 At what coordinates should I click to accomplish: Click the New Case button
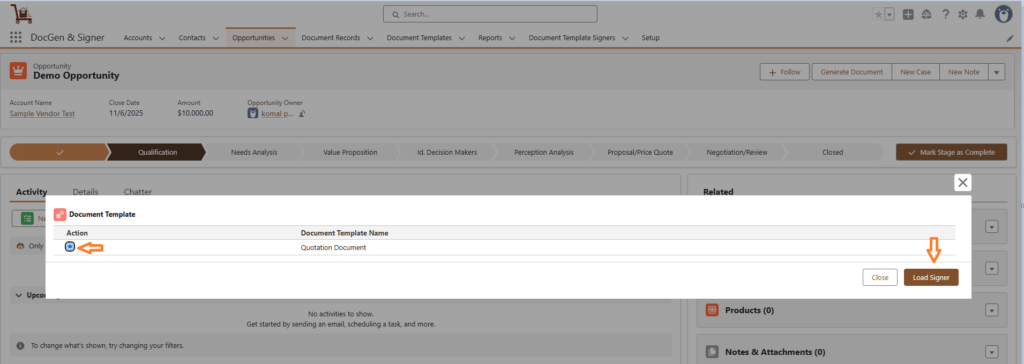pos(916,72)
